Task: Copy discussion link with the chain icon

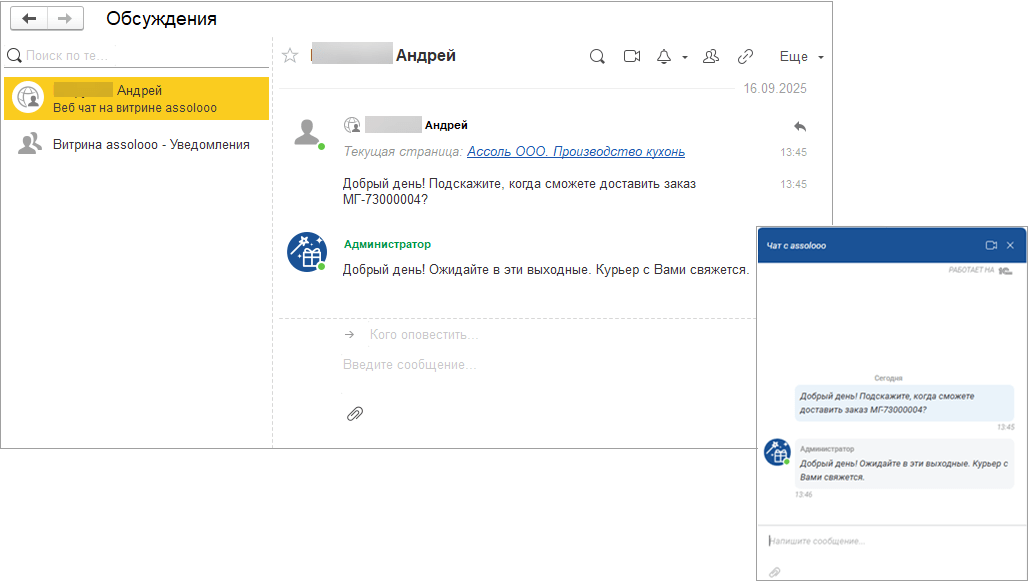Action: click(x=745, y=56)
